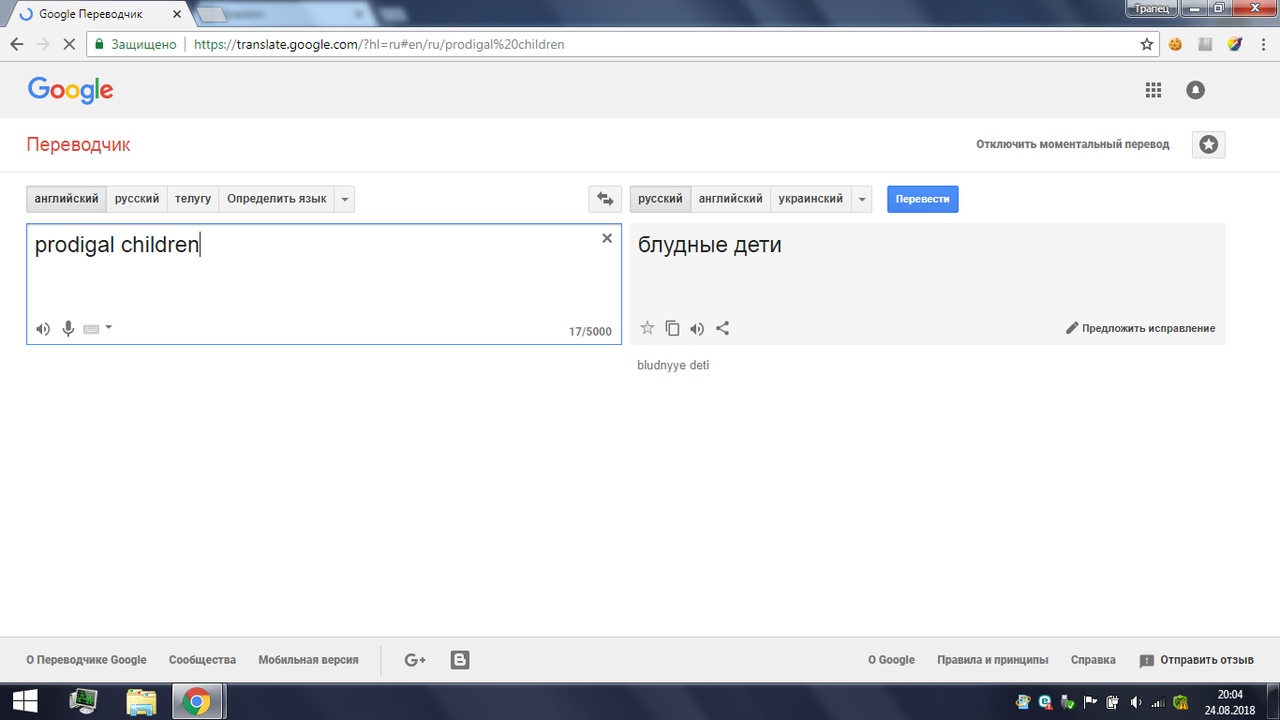Click the Chrome taskbar icon
The width and height of the screenshot is (1280, 720).
pyautogui.click(x=197, y=702)
